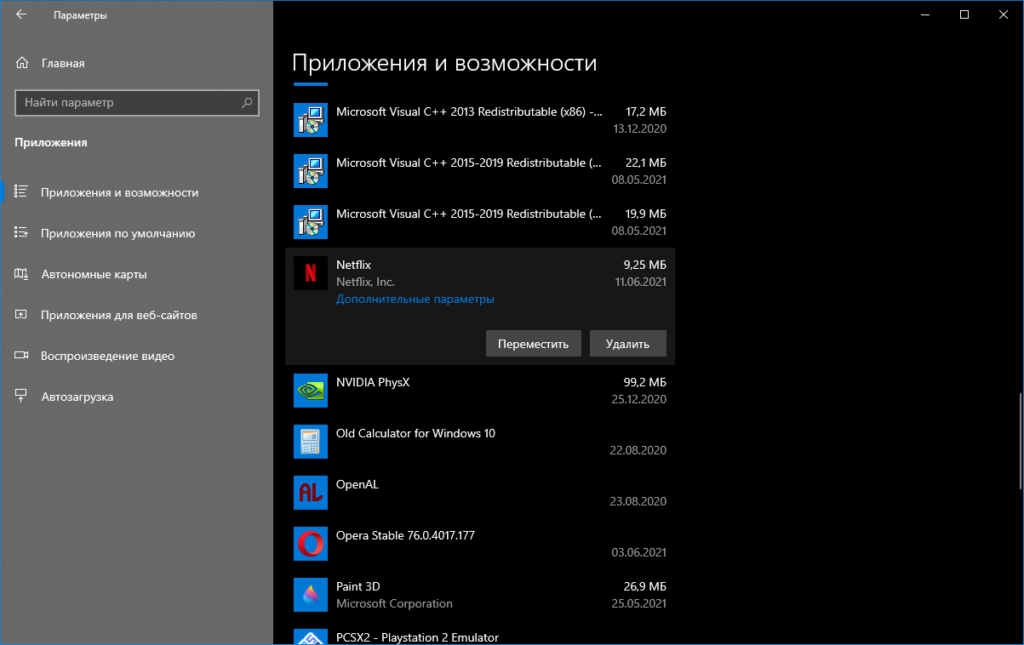Click the video icon beside Воспроизведение видео
This screenshot has height=645, width=1024.
pos(21,355)
